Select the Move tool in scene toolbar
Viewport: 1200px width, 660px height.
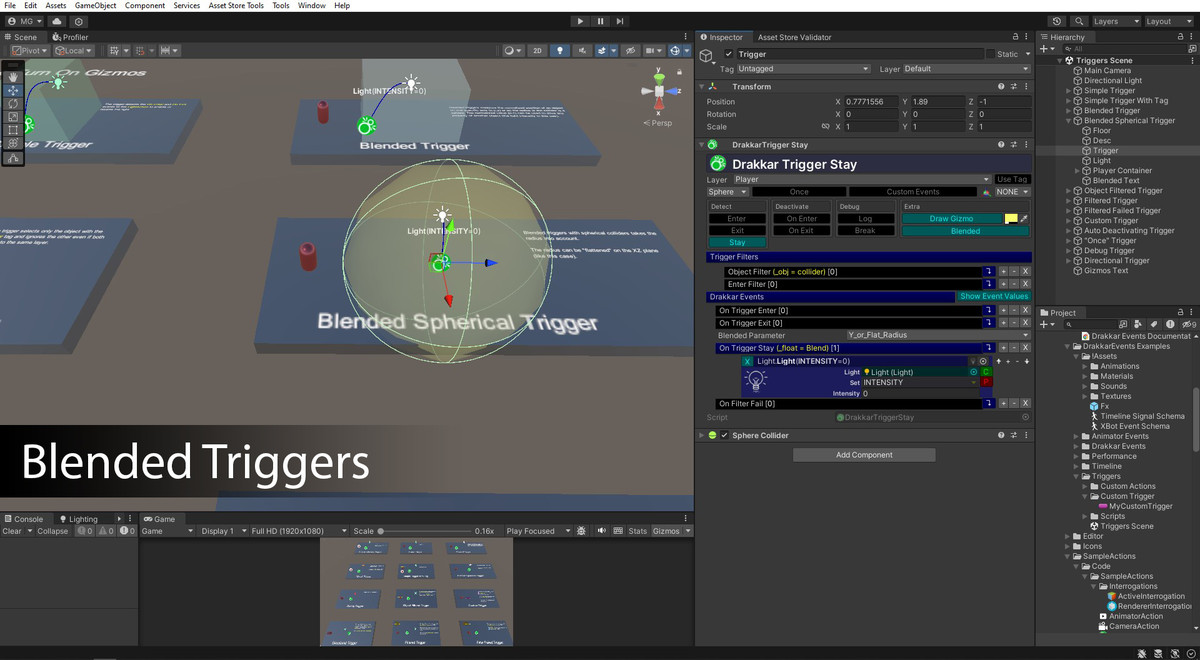[13, 90]
